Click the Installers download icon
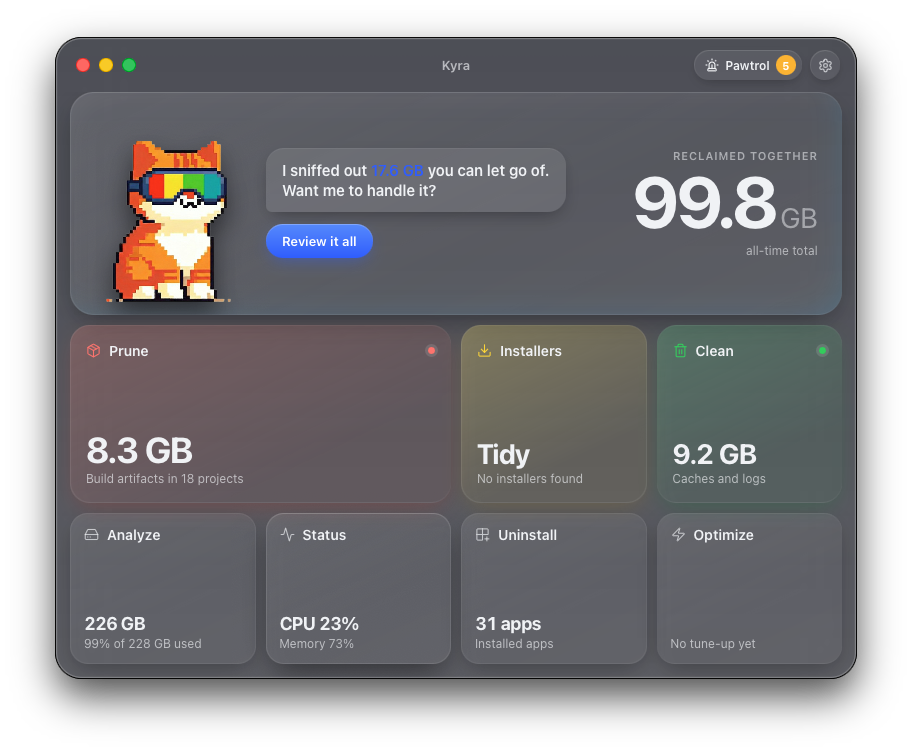Screen dimensions: 912x752 [x=484, y=351]
